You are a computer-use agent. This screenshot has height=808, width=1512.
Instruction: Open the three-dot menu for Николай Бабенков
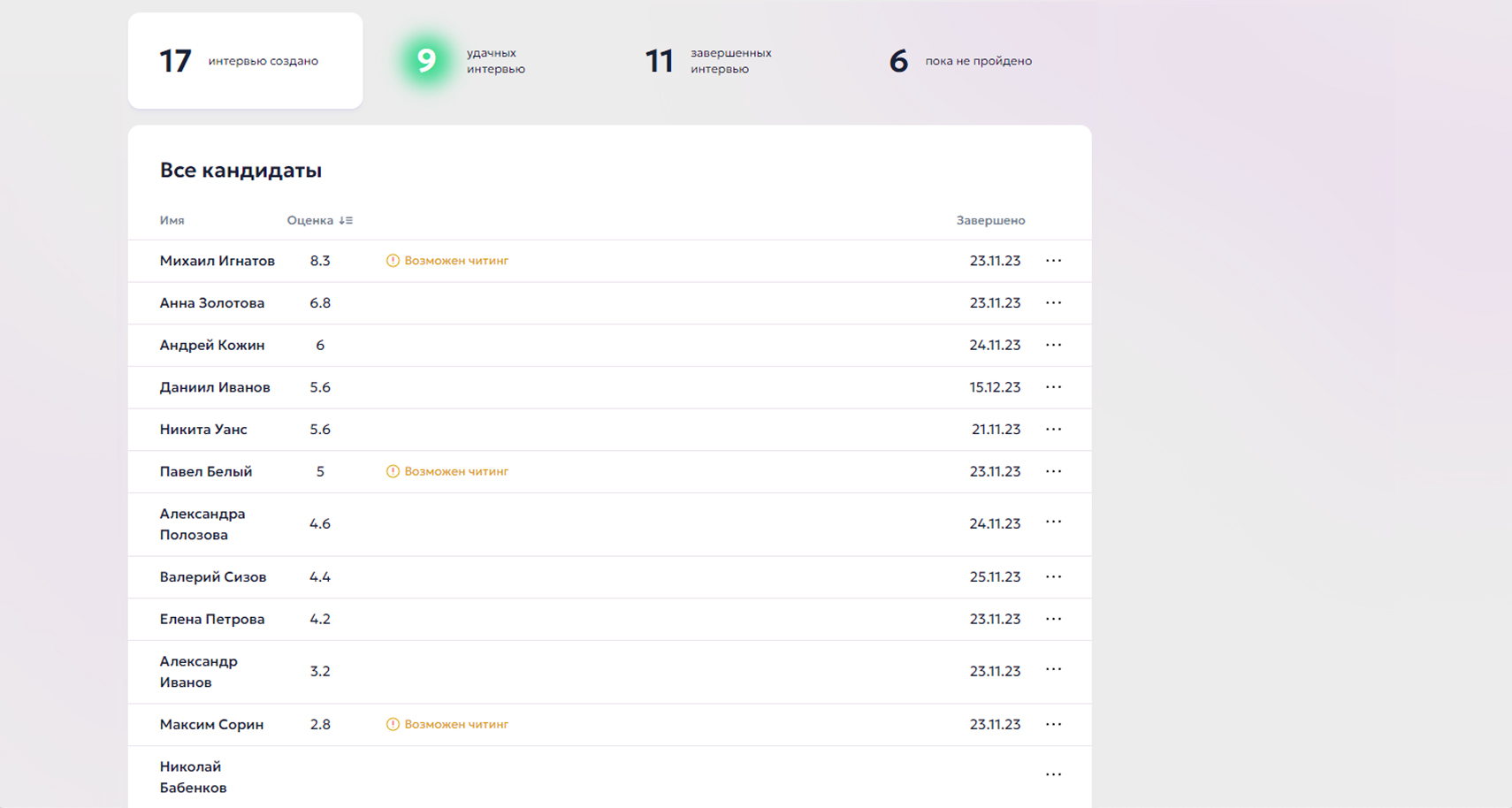point(1053,774)
